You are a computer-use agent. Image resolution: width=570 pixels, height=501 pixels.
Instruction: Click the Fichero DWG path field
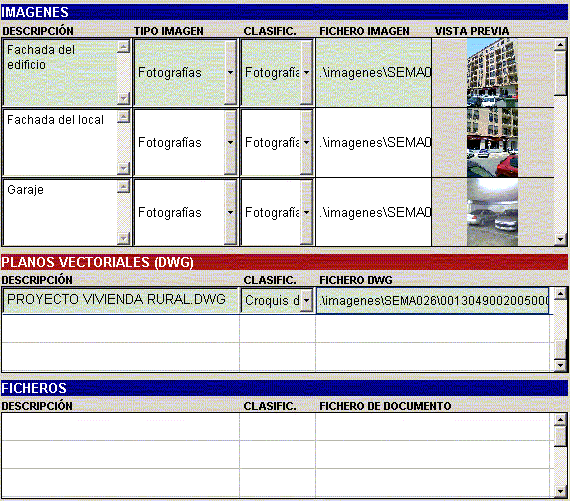pyautogui.click(x=433, y=300)
